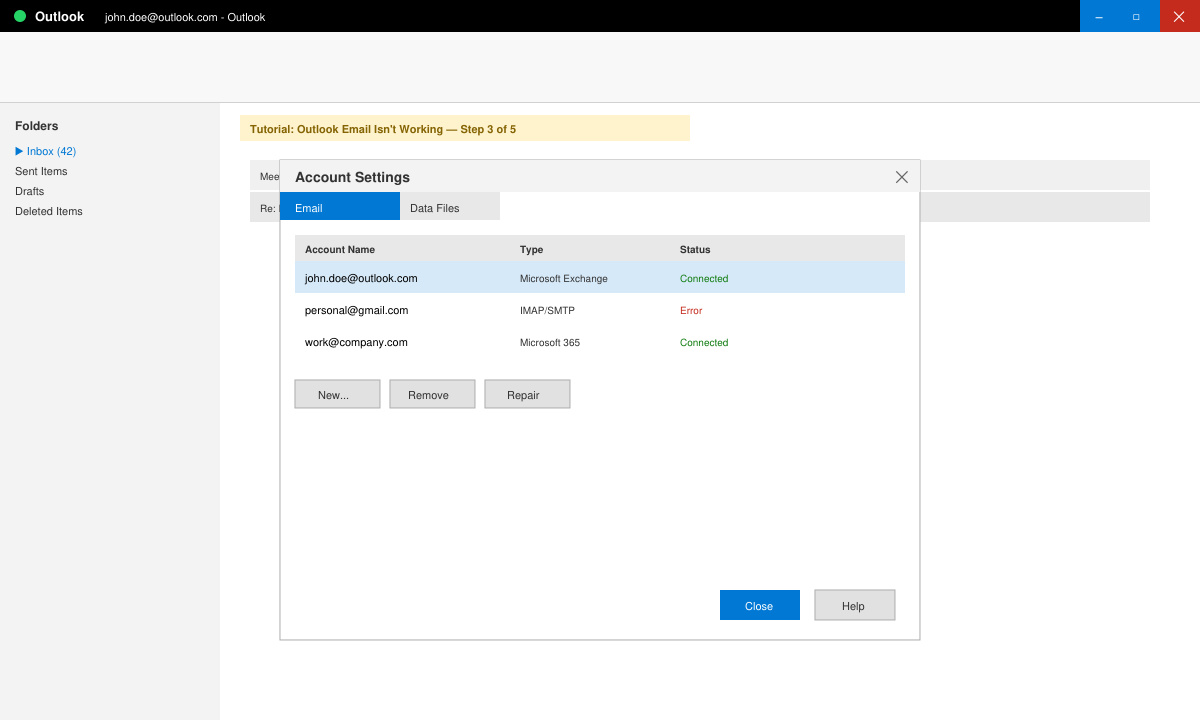The image size is (1200, 720).
Task: Close the Outlook window
Action: tap(1180, 16)
